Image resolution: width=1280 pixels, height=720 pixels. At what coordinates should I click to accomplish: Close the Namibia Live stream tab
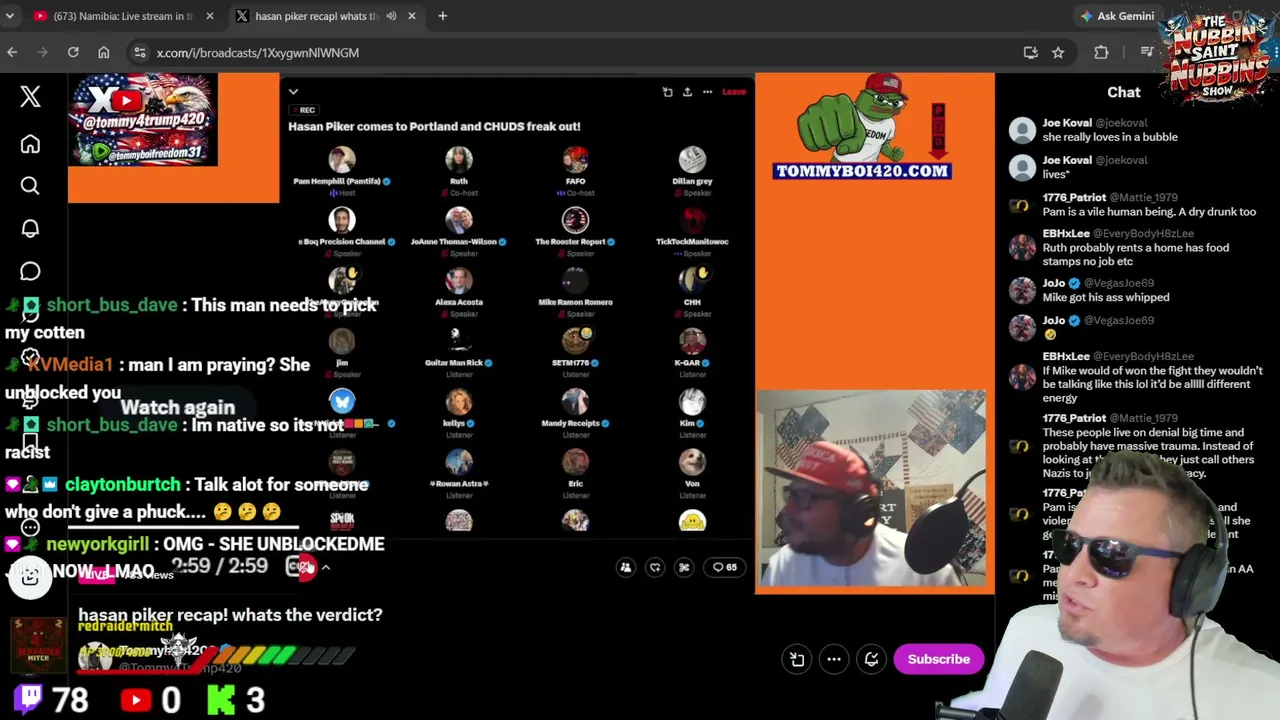click(210, 16)
